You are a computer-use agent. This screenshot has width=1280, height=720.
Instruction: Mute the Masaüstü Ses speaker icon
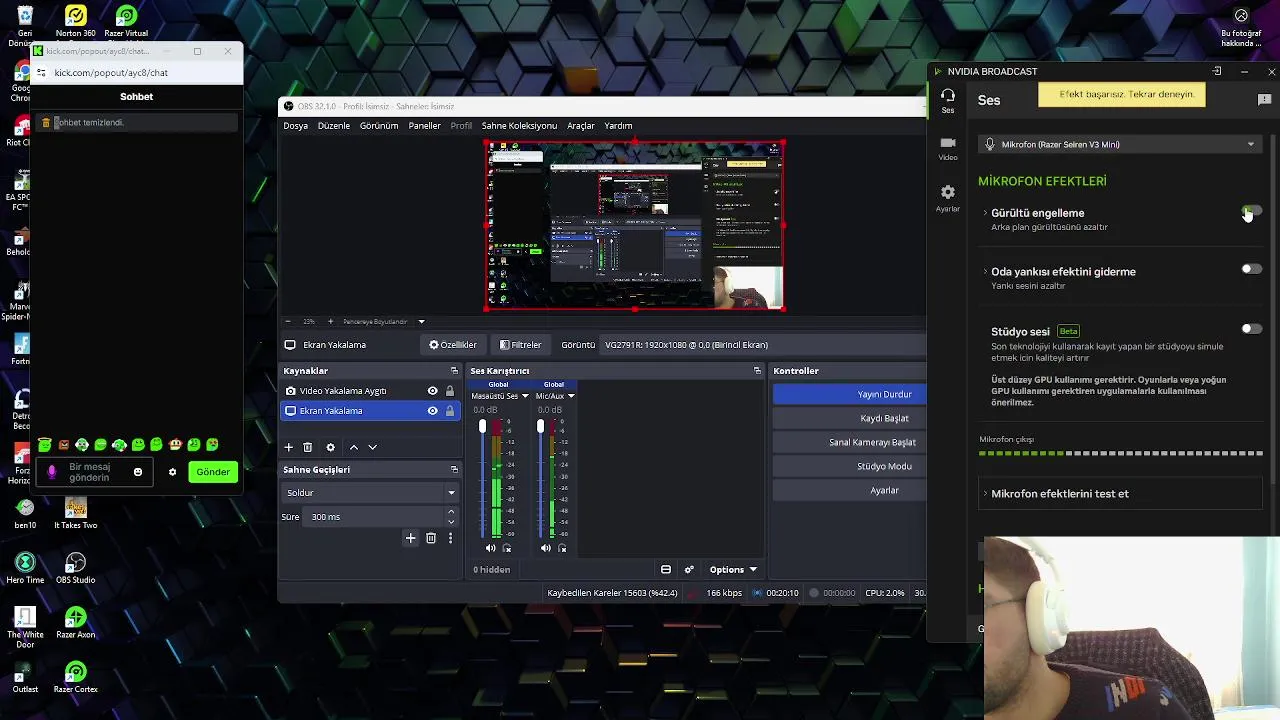pos(490,548)
